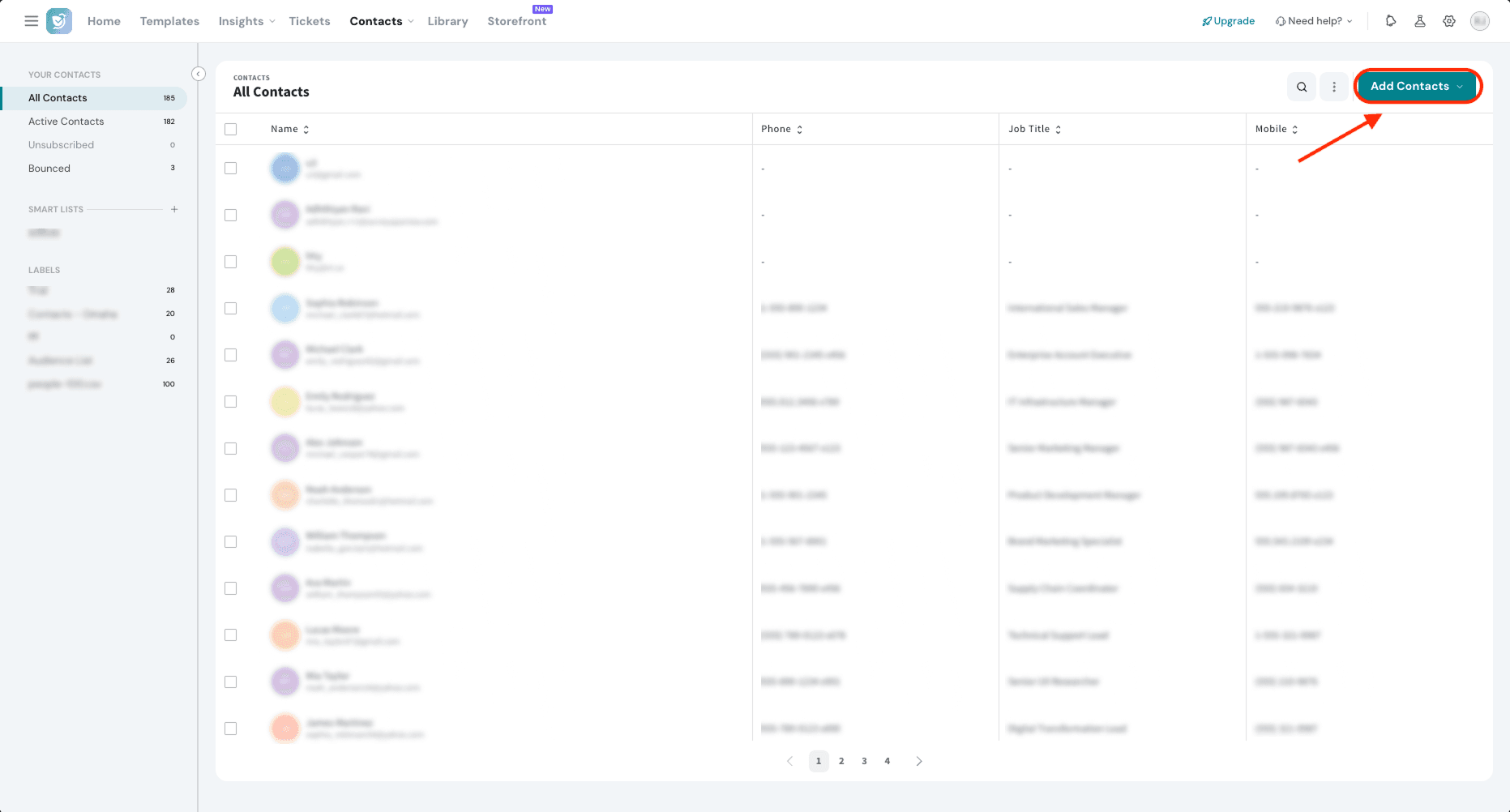Tick the select-all checkbox in header
The height and width of the screenshot is (812, 1510).
pyautogui.click(x=231, y=130)
